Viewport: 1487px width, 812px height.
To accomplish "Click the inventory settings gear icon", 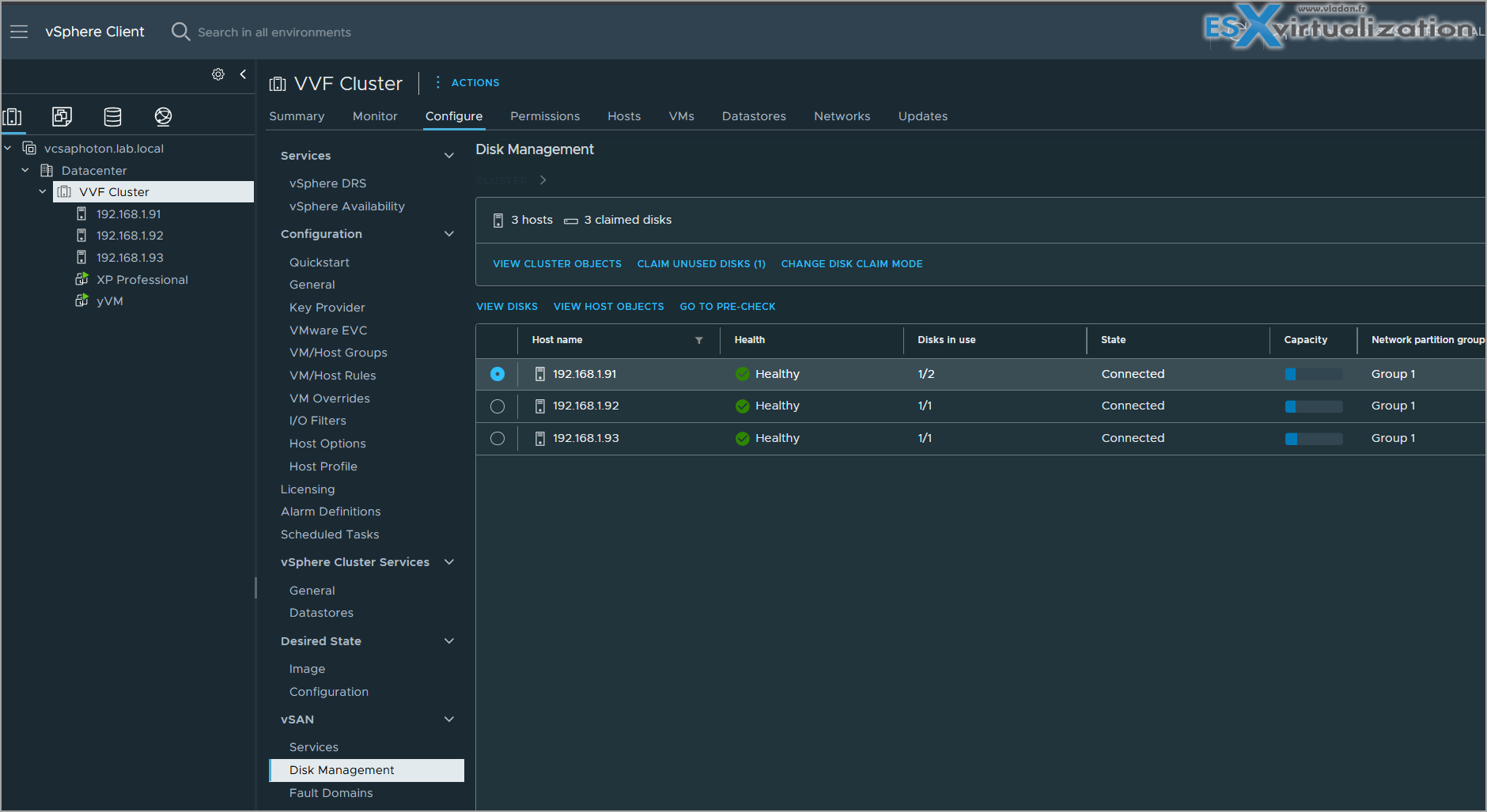I will click(x=218, y=74).
